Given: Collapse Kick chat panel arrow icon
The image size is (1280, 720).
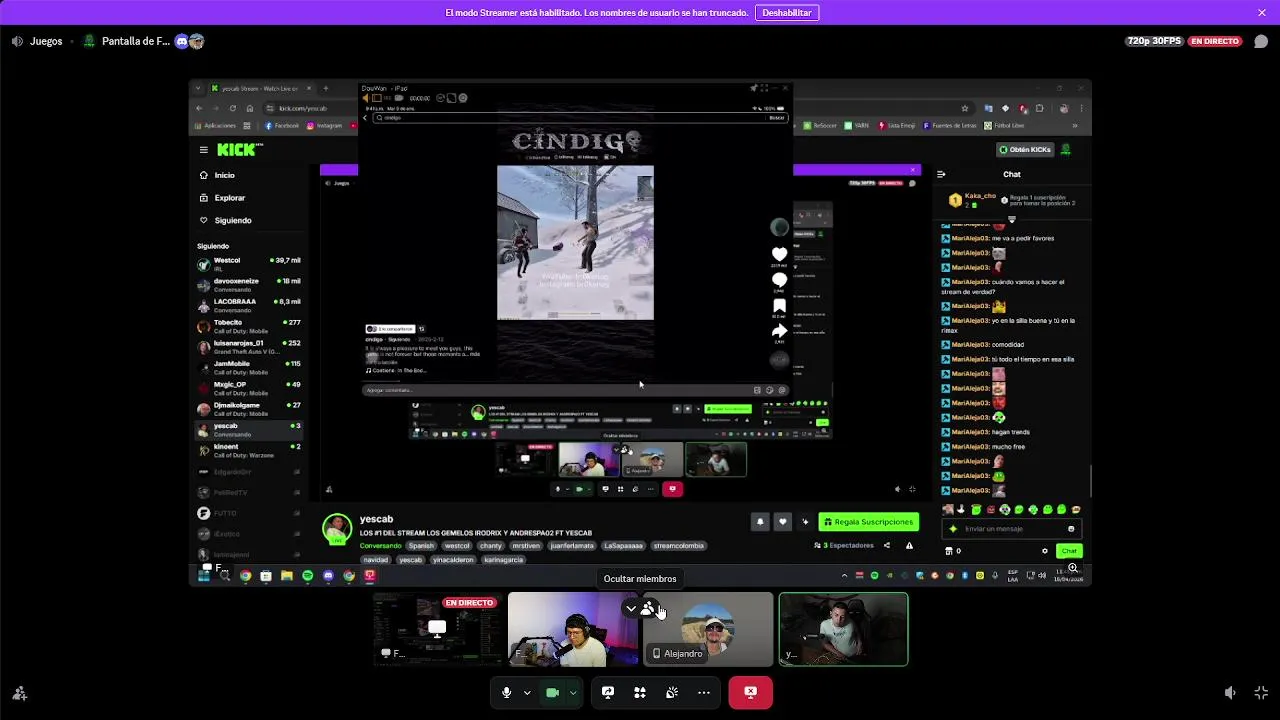Looking at the screenshot, I should click(x=941, y=174).
